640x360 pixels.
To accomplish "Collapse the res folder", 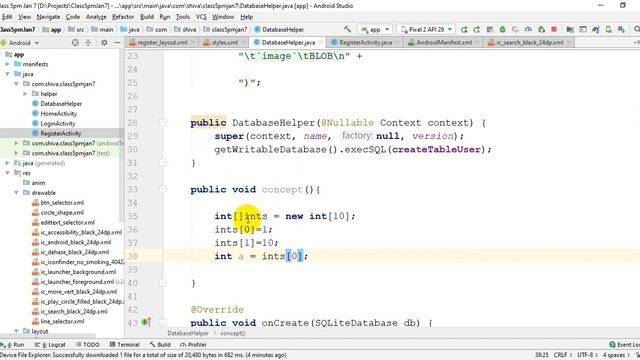I will (x=7, y=173).
